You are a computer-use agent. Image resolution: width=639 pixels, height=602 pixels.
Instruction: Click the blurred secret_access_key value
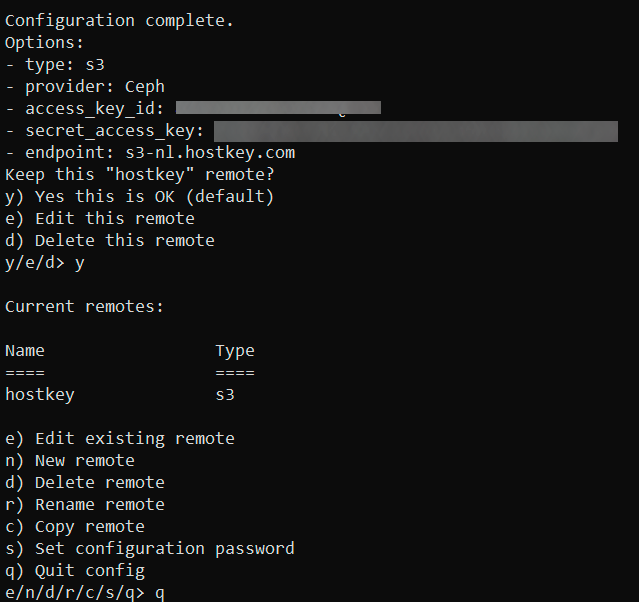[416, 131]
